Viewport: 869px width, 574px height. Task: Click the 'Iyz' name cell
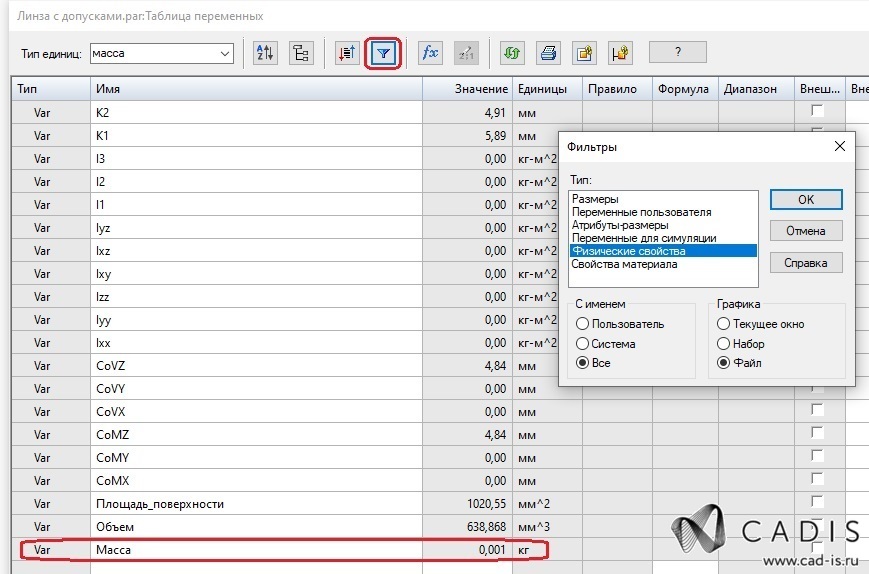pyautogui.click(x=256, y=228)
